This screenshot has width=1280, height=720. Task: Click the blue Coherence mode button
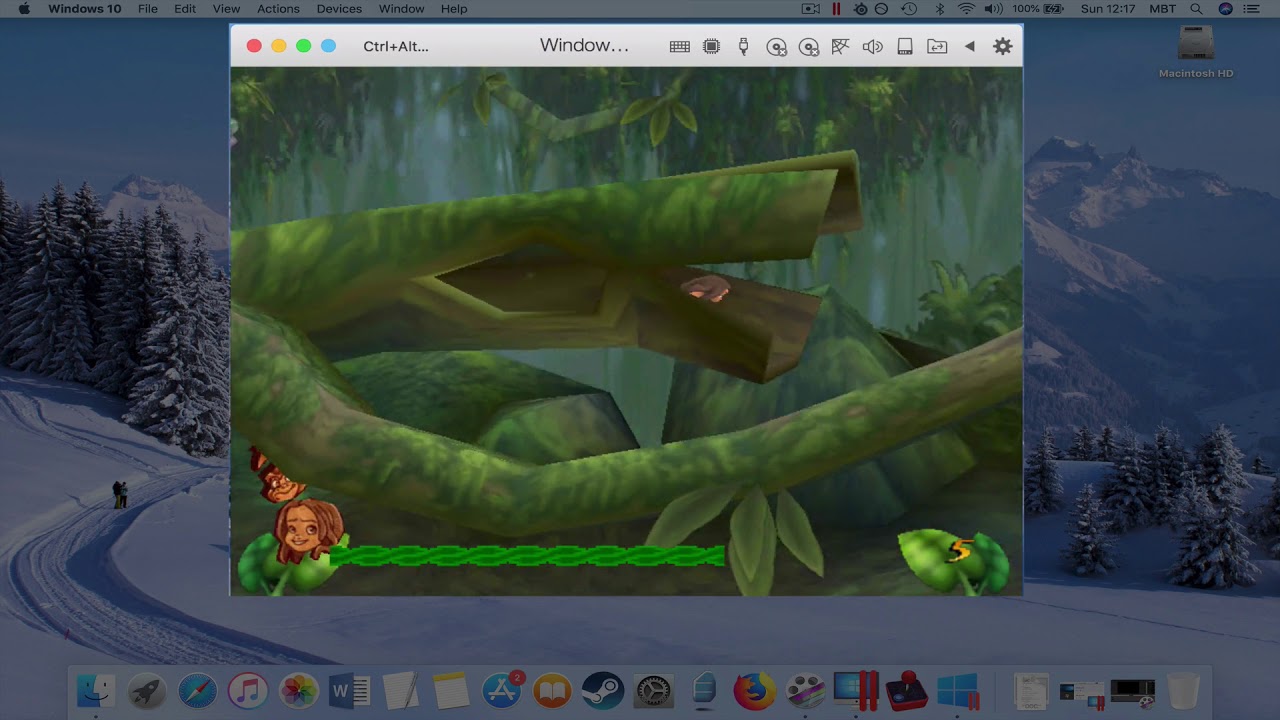pos(328,46)
